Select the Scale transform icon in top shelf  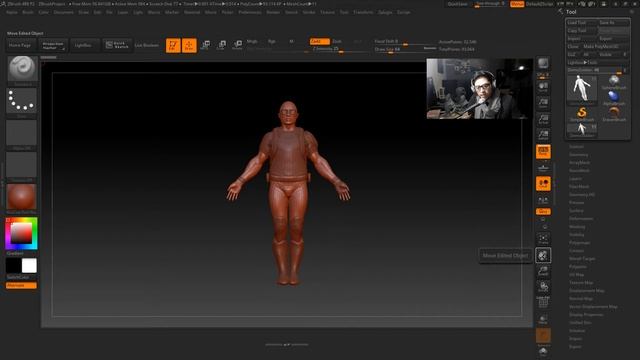tap(221, 45)
